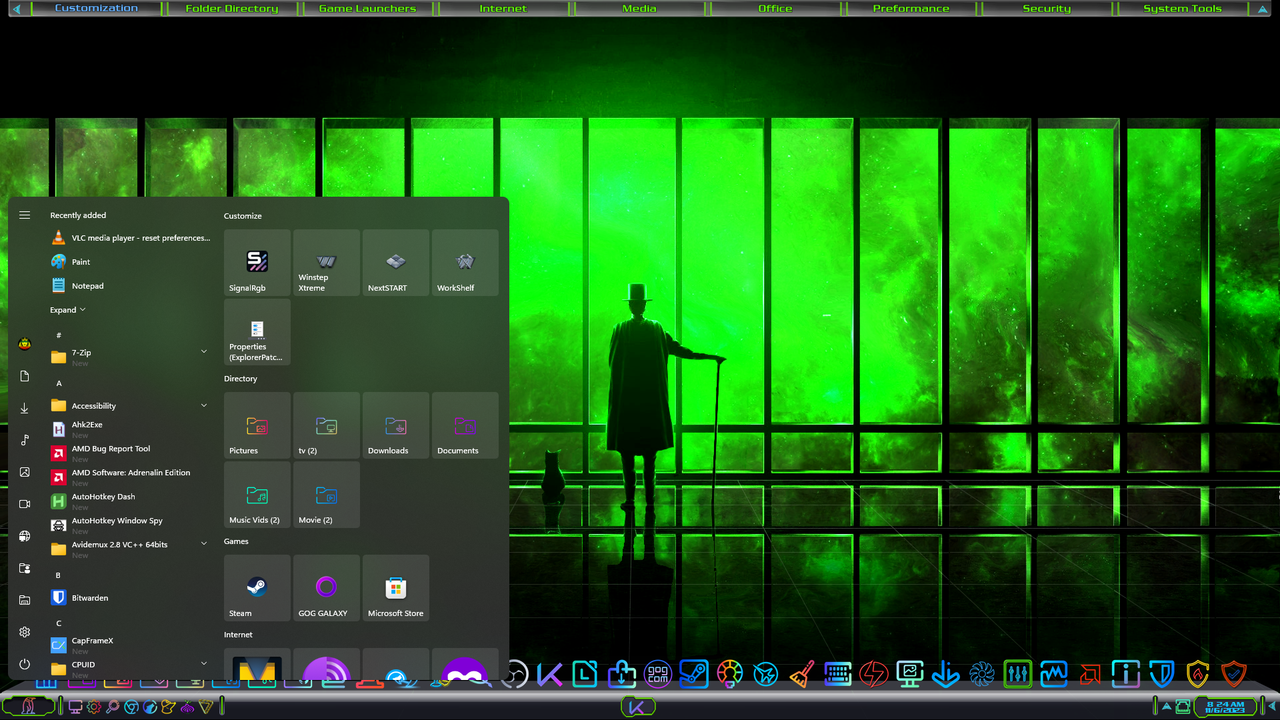This screenshot has height=720, width=1280.
Task: Open VLC media player reset preferences entry
Action: pos(130,238)
